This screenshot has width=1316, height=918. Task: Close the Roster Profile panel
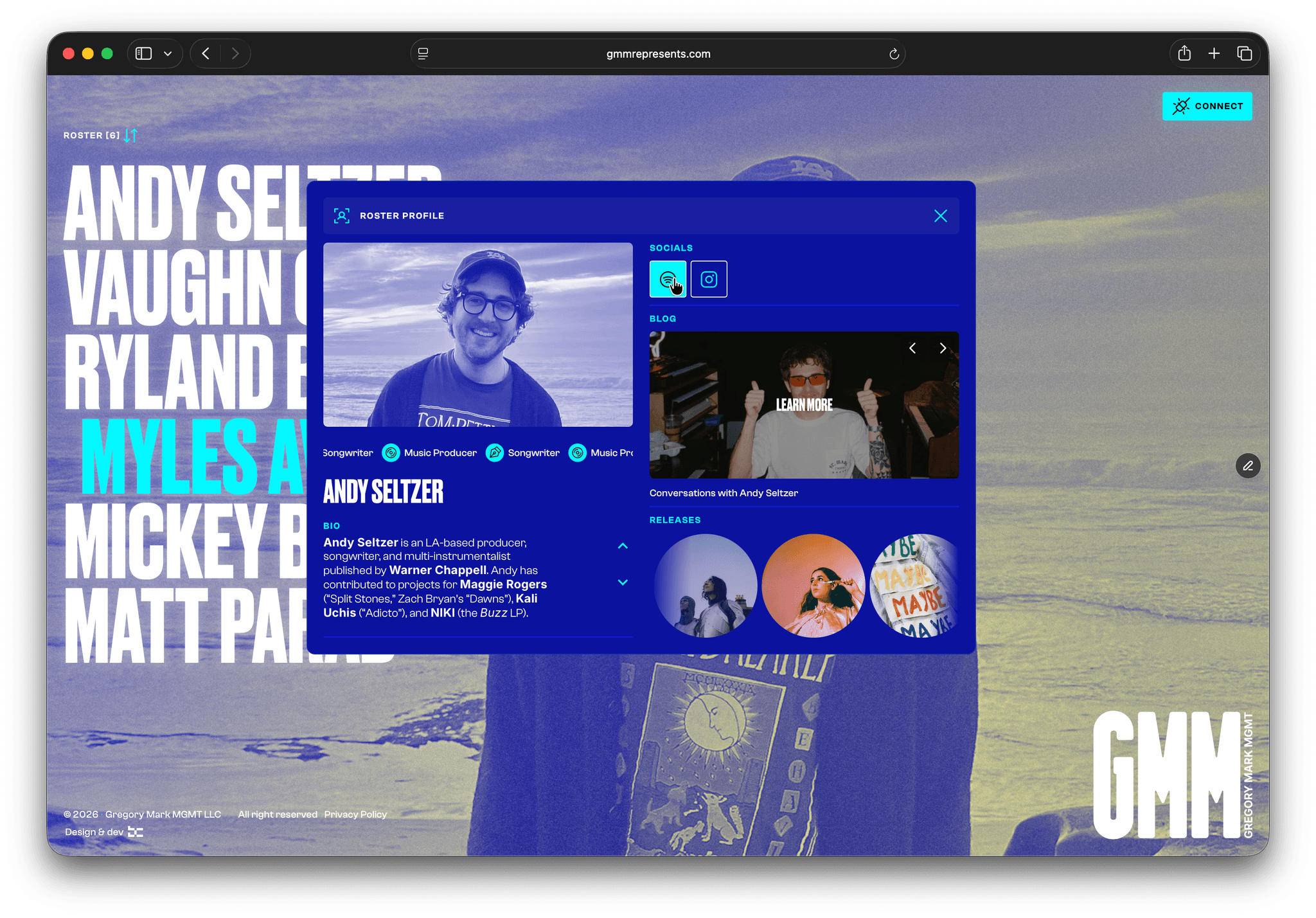(x=941, y=216)
